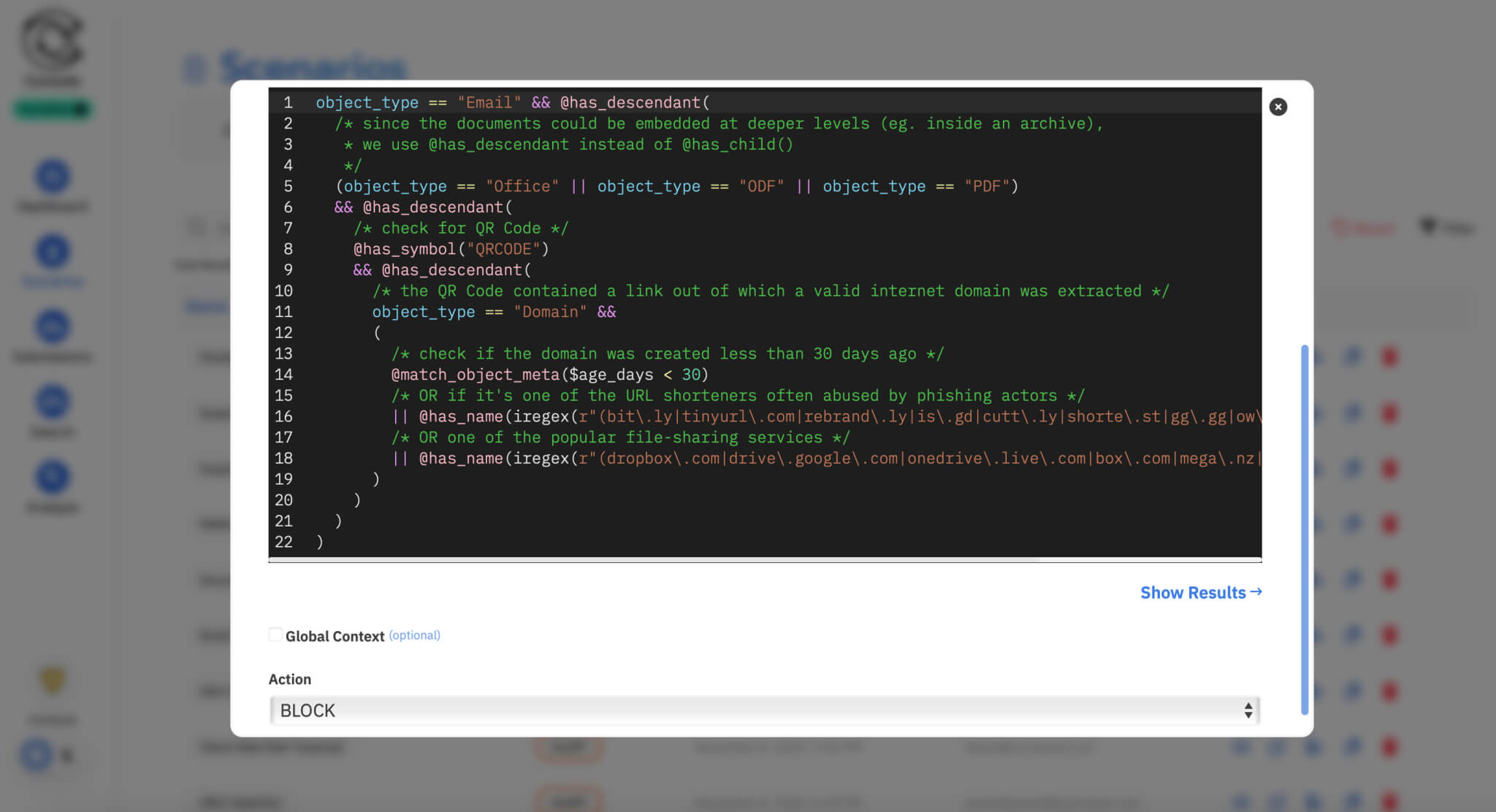Click the user avatar in bottom sidebar
The width and height of the screenshot is (1496, 812).
[37, 755]
